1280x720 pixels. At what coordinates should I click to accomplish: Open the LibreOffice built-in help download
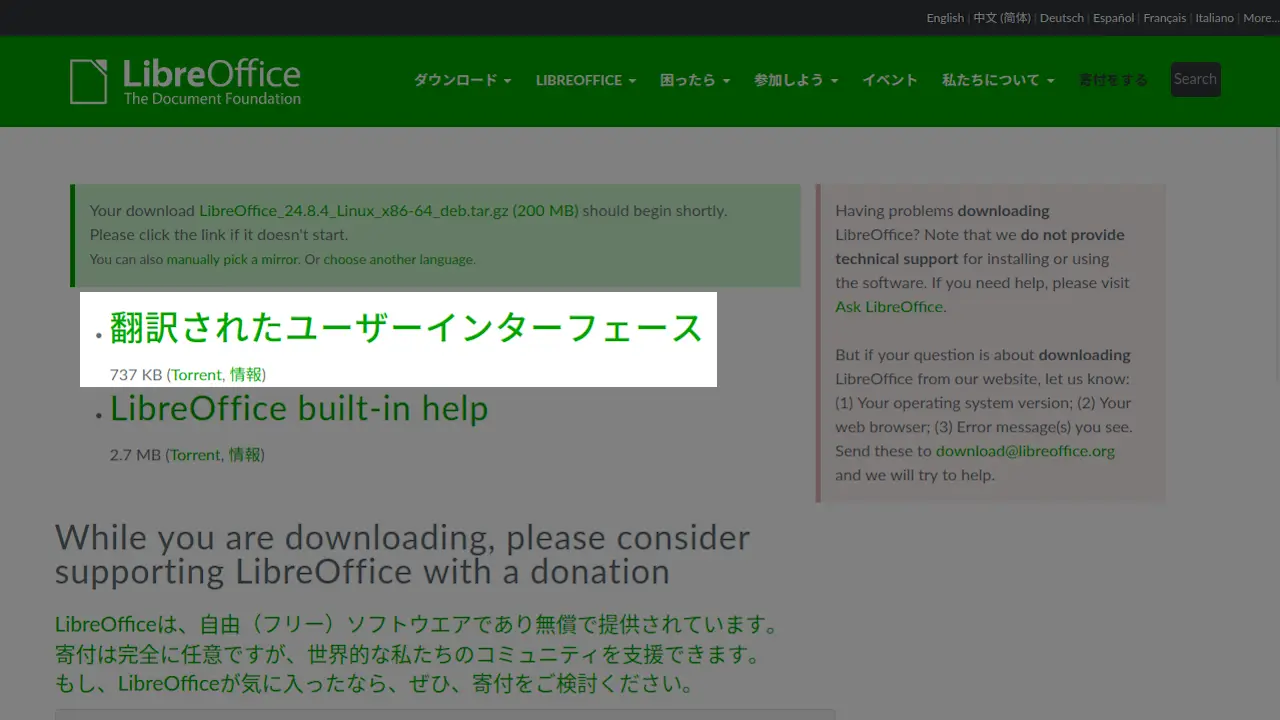[x=299, y=409]
